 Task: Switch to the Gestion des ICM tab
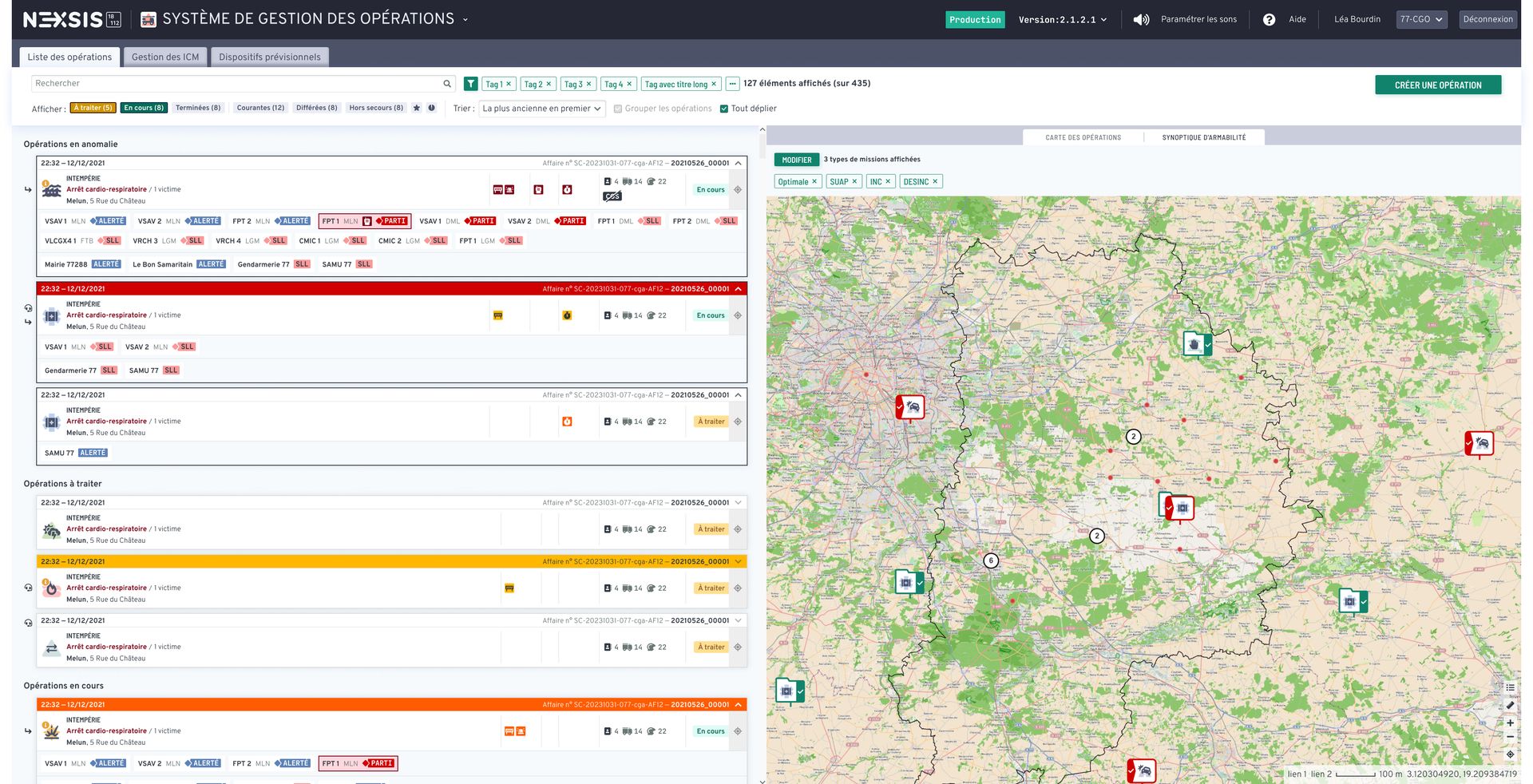[x=165, y=57]
